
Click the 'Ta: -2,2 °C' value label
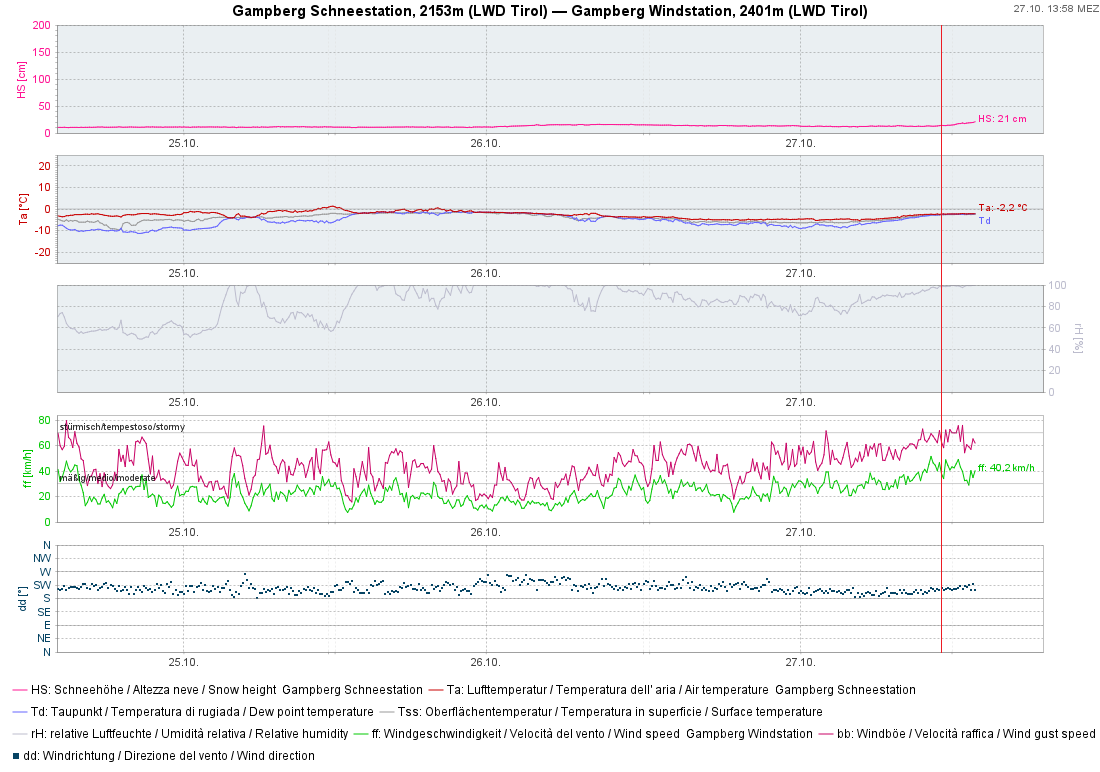click(1002, 208)
